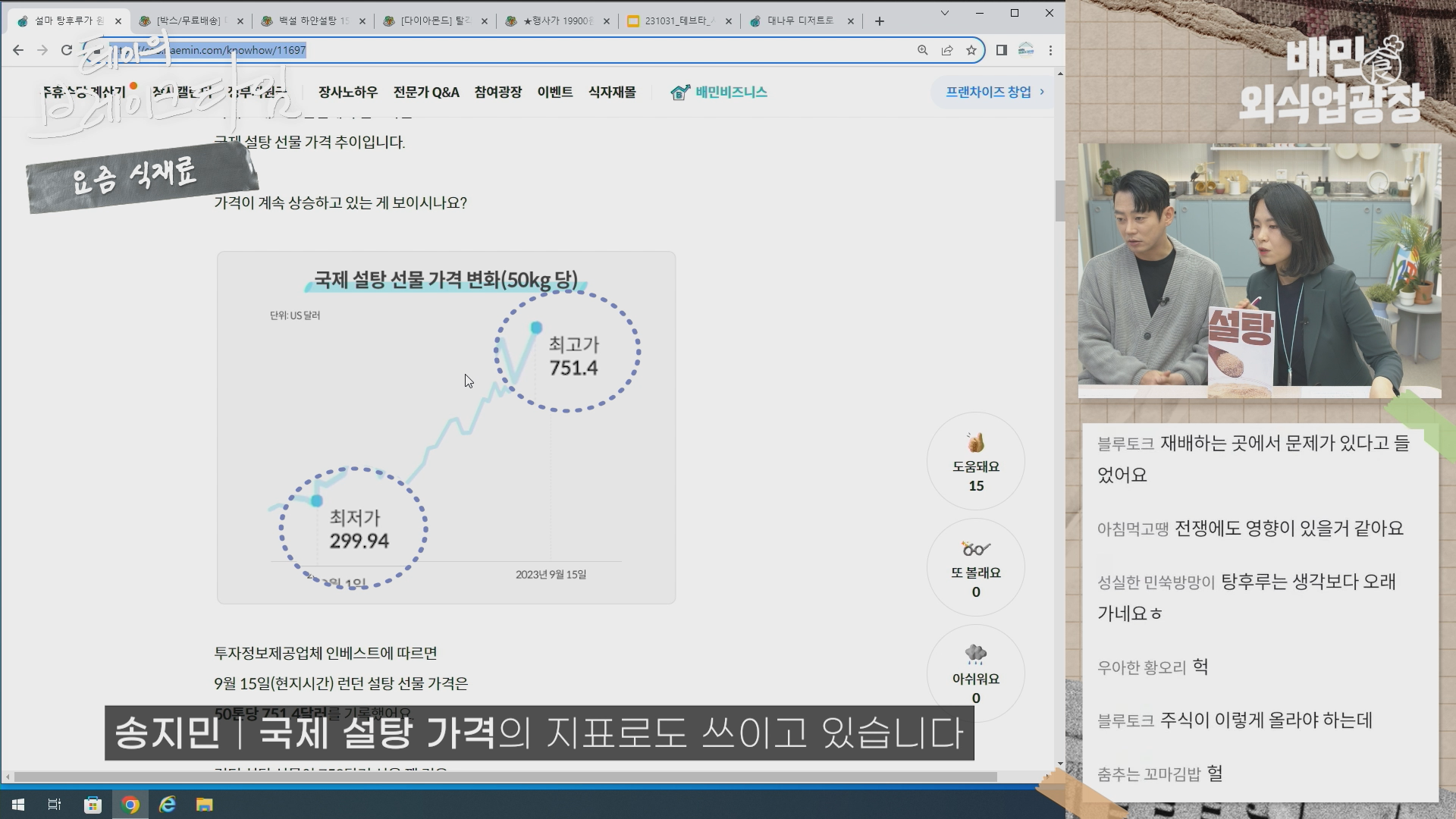Open the 식자재몰 menu
This screenshot has height=819, width=1456.
pos(612,92)
